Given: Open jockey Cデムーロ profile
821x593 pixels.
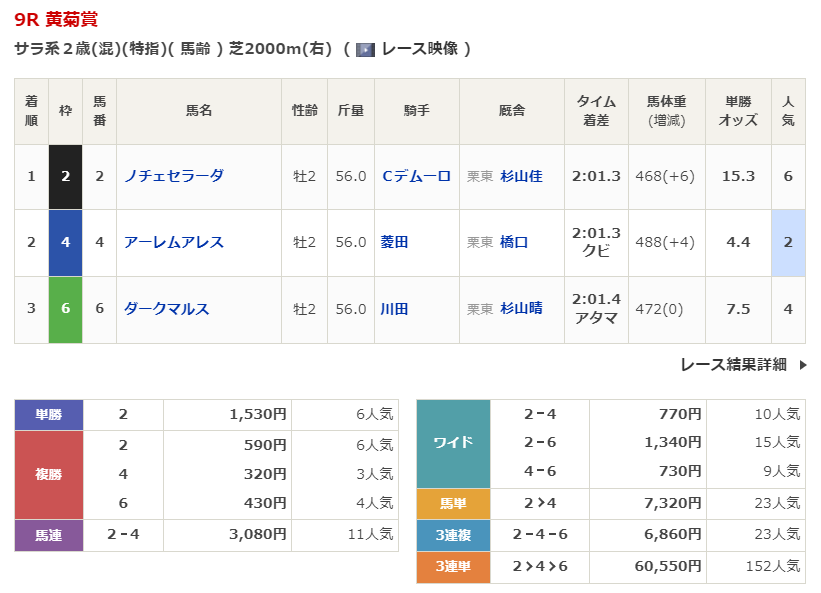Looking at the screenshot, I should coord(416,176).
